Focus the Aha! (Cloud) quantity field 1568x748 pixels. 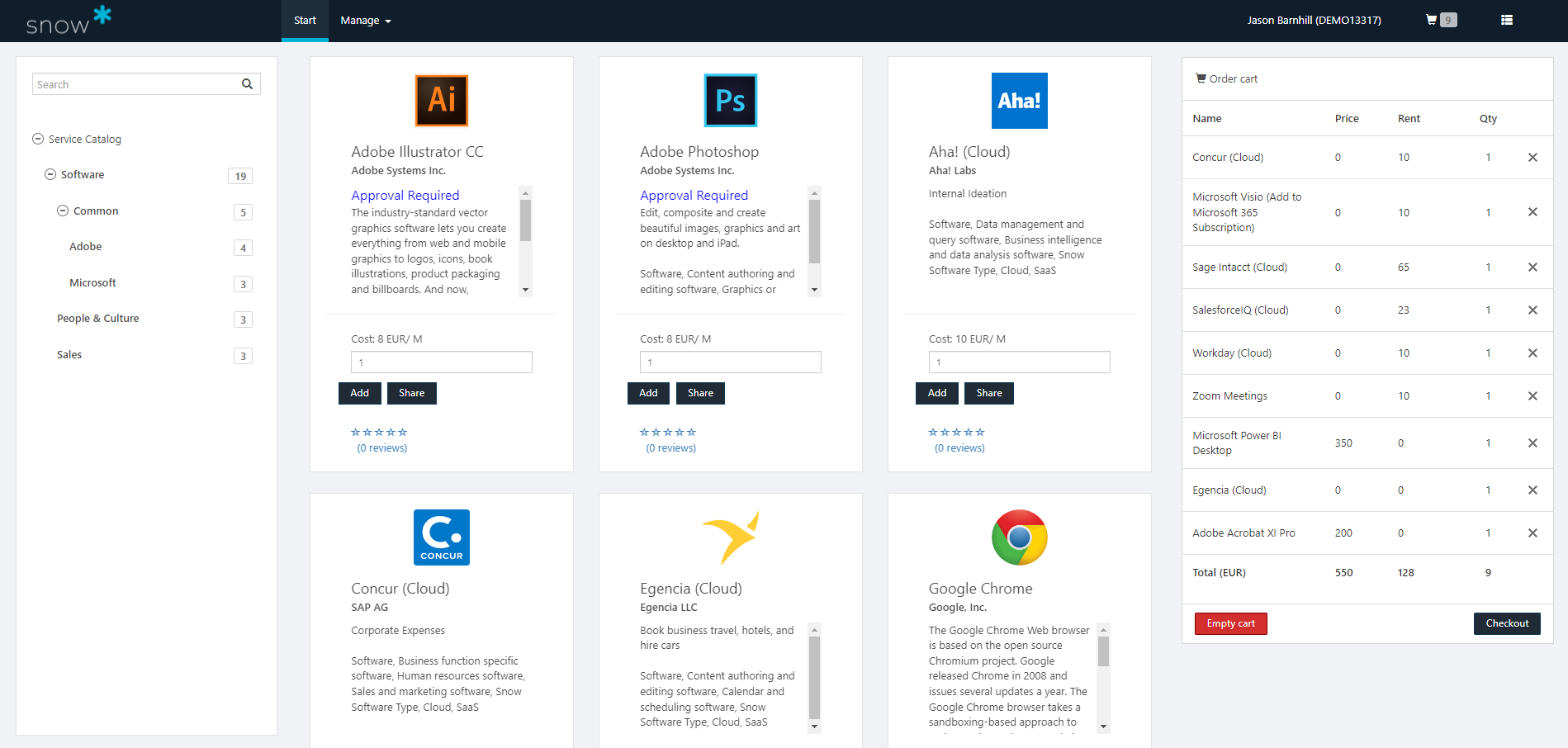1020,362
